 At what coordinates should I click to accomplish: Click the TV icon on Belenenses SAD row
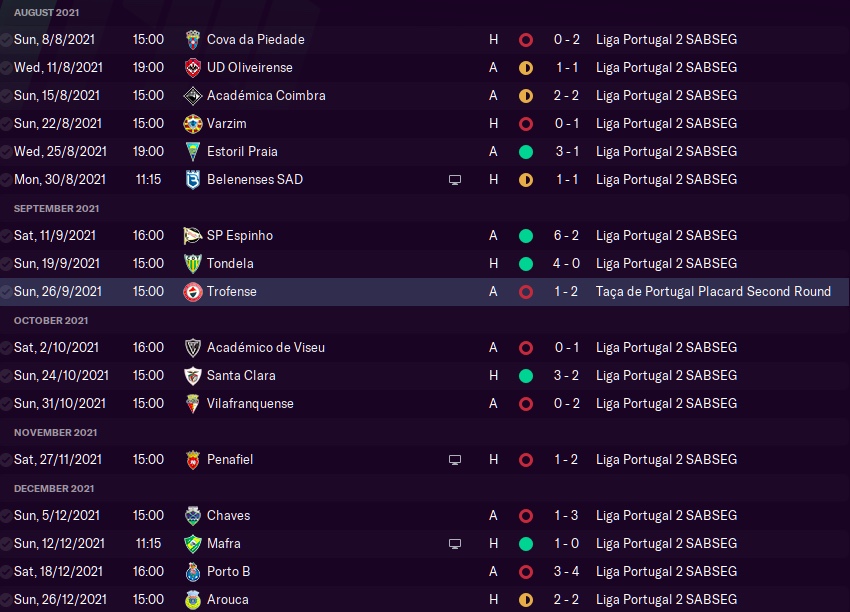click(455, 180)
